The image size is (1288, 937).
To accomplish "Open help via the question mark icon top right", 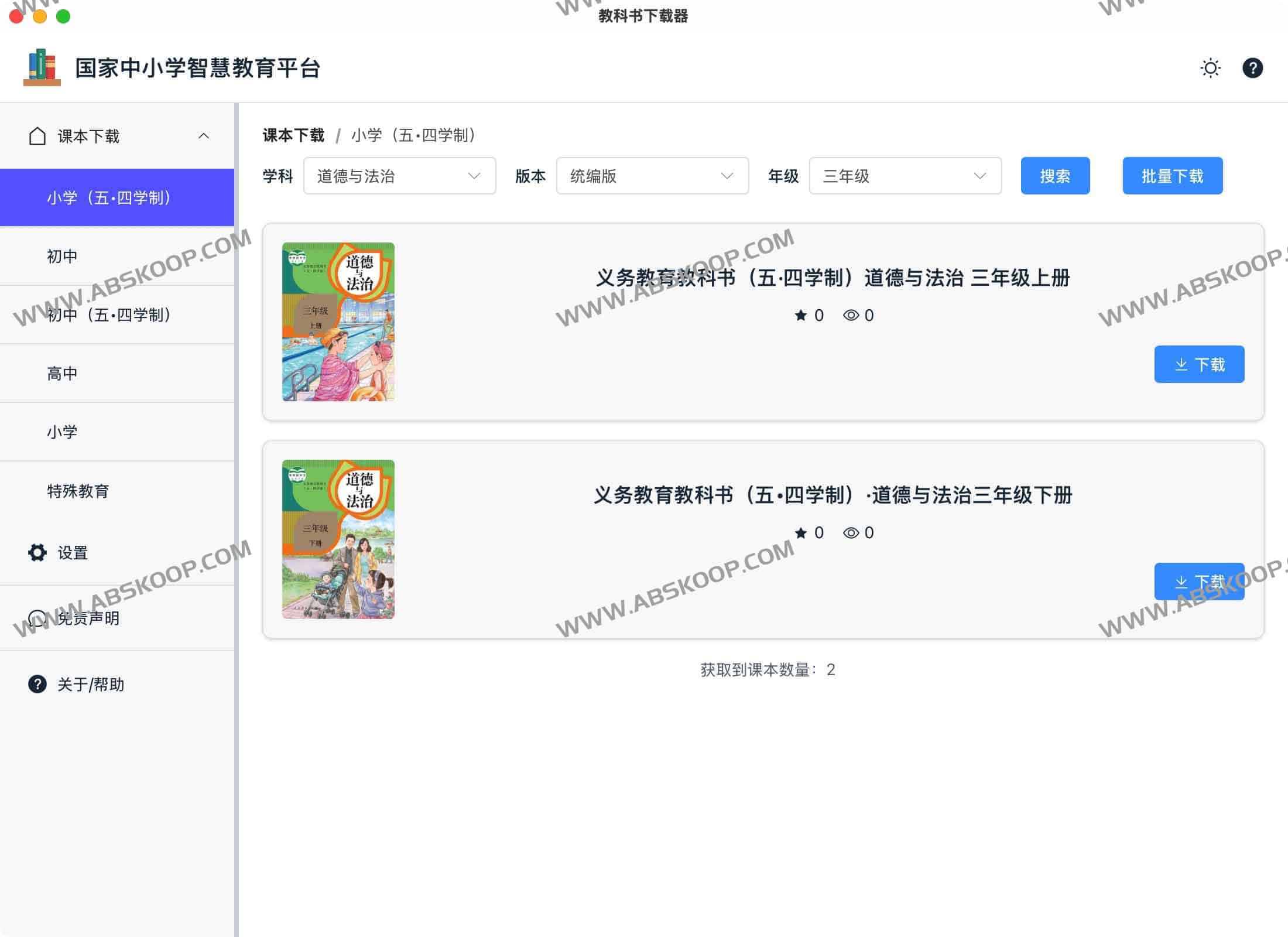I will pos(1253,68).
